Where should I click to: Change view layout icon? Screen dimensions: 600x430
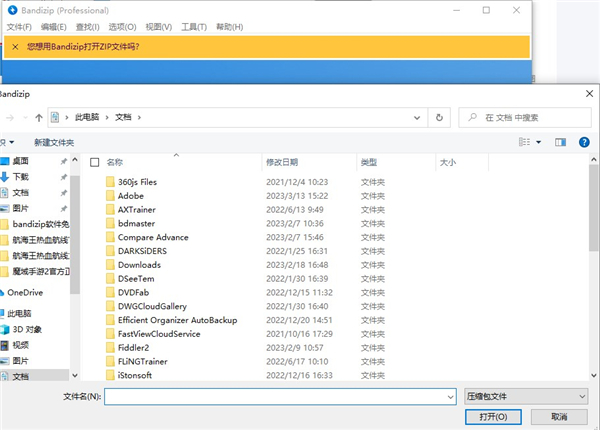(x=524, y=142)
